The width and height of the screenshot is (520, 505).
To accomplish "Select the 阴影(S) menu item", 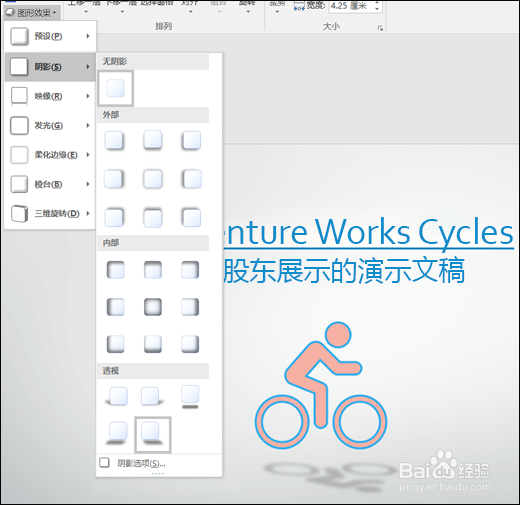I will (x=50, y=67).
